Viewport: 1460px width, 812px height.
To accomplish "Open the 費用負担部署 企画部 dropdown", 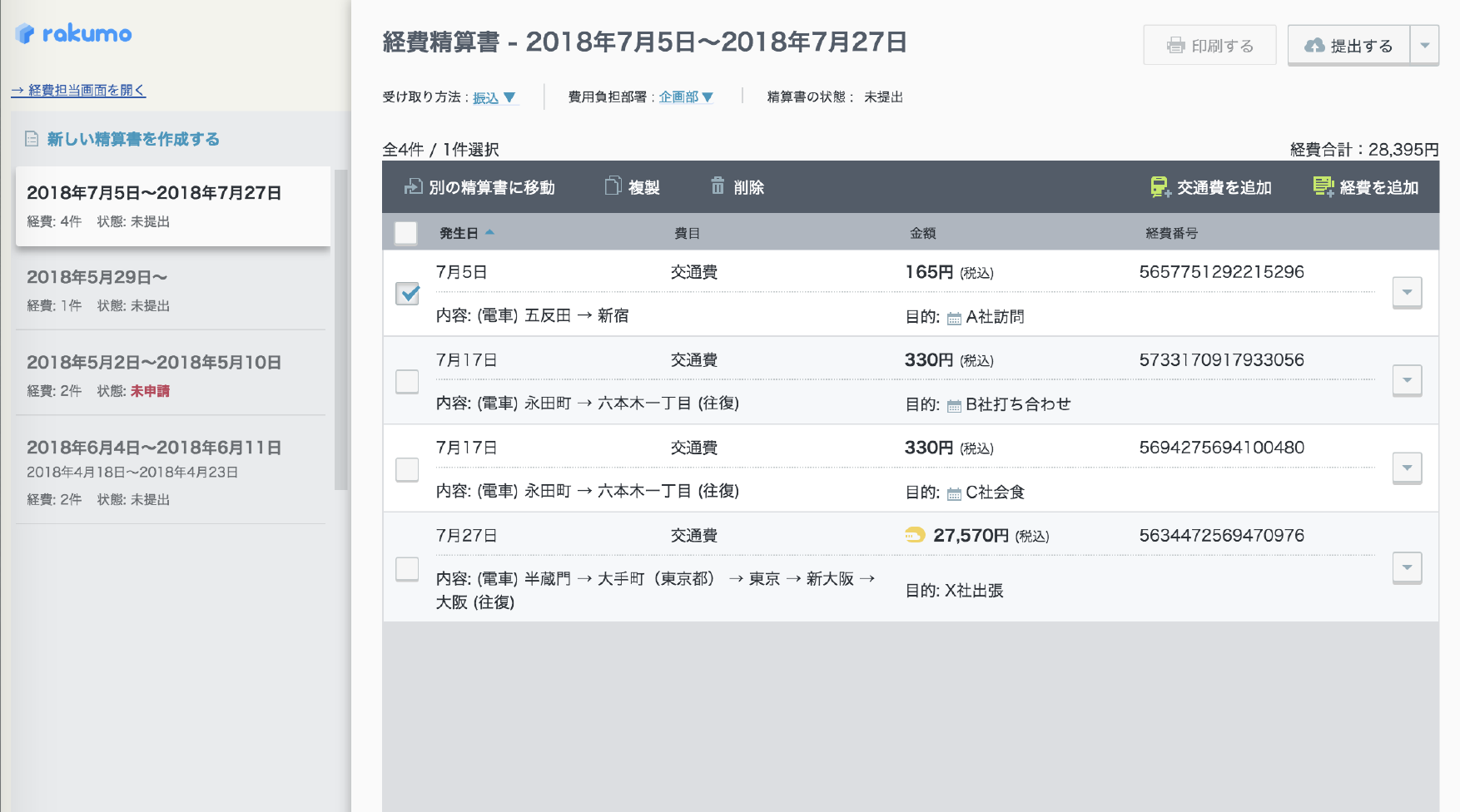I will point(686,97).
